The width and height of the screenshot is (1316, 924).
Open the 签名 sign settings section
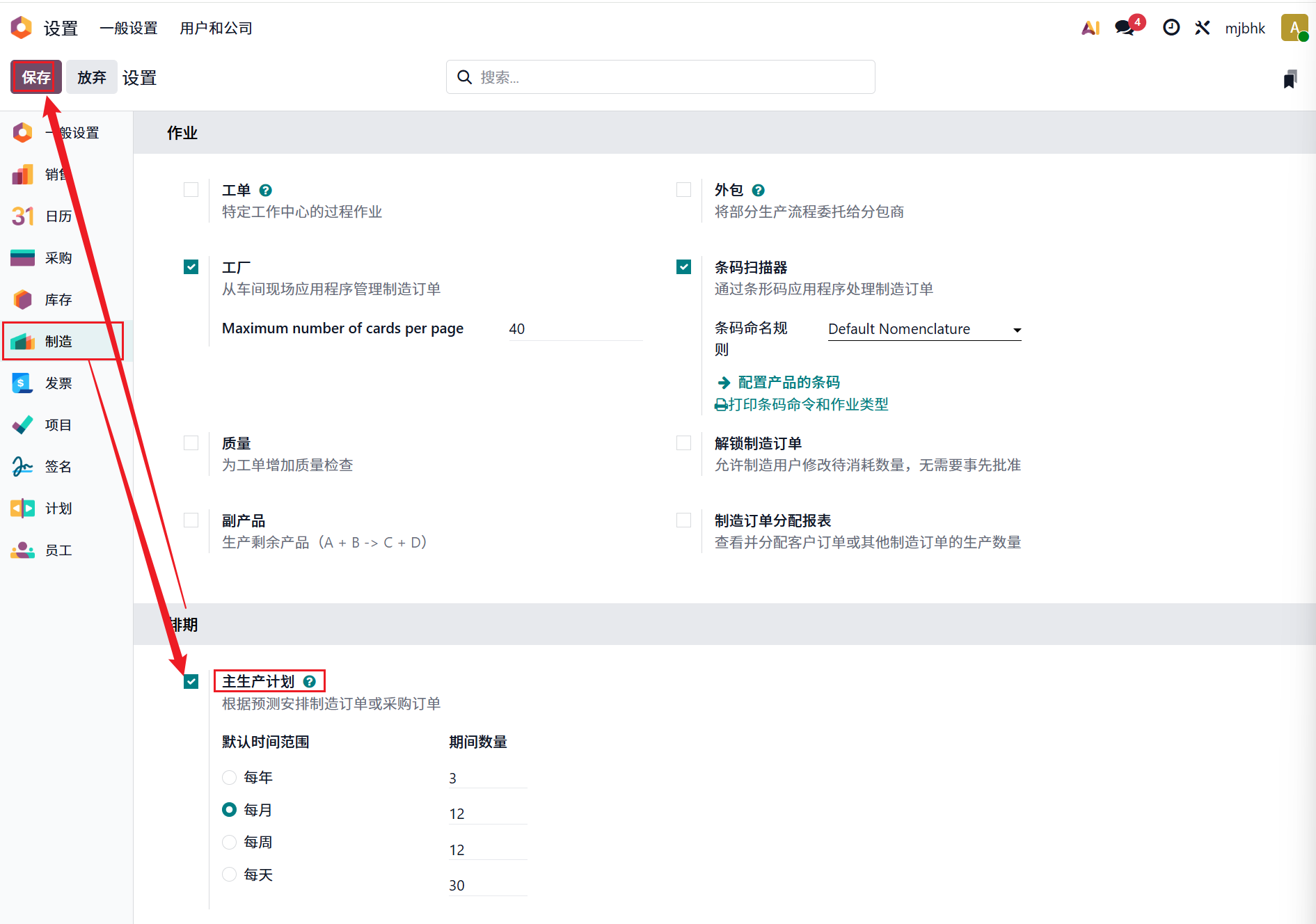pos(58,467)
